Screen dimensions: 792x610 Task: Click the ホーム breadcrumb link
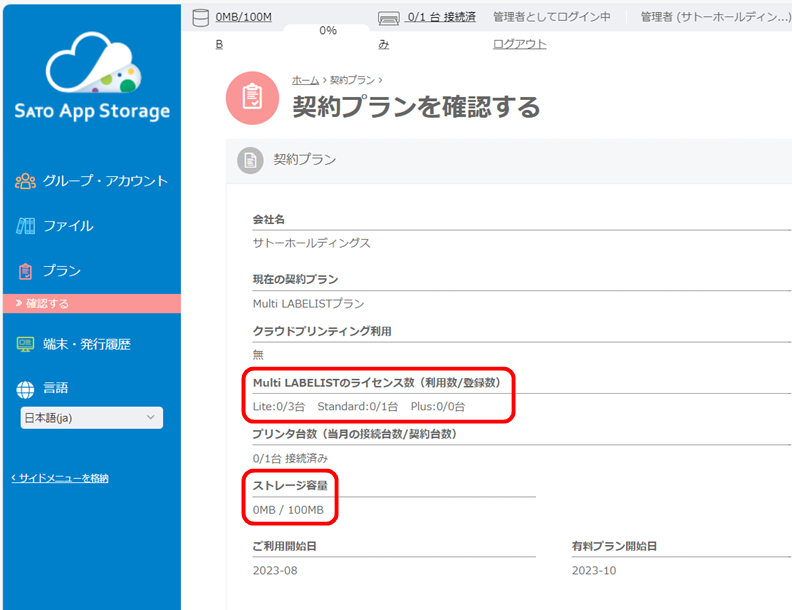305,80
